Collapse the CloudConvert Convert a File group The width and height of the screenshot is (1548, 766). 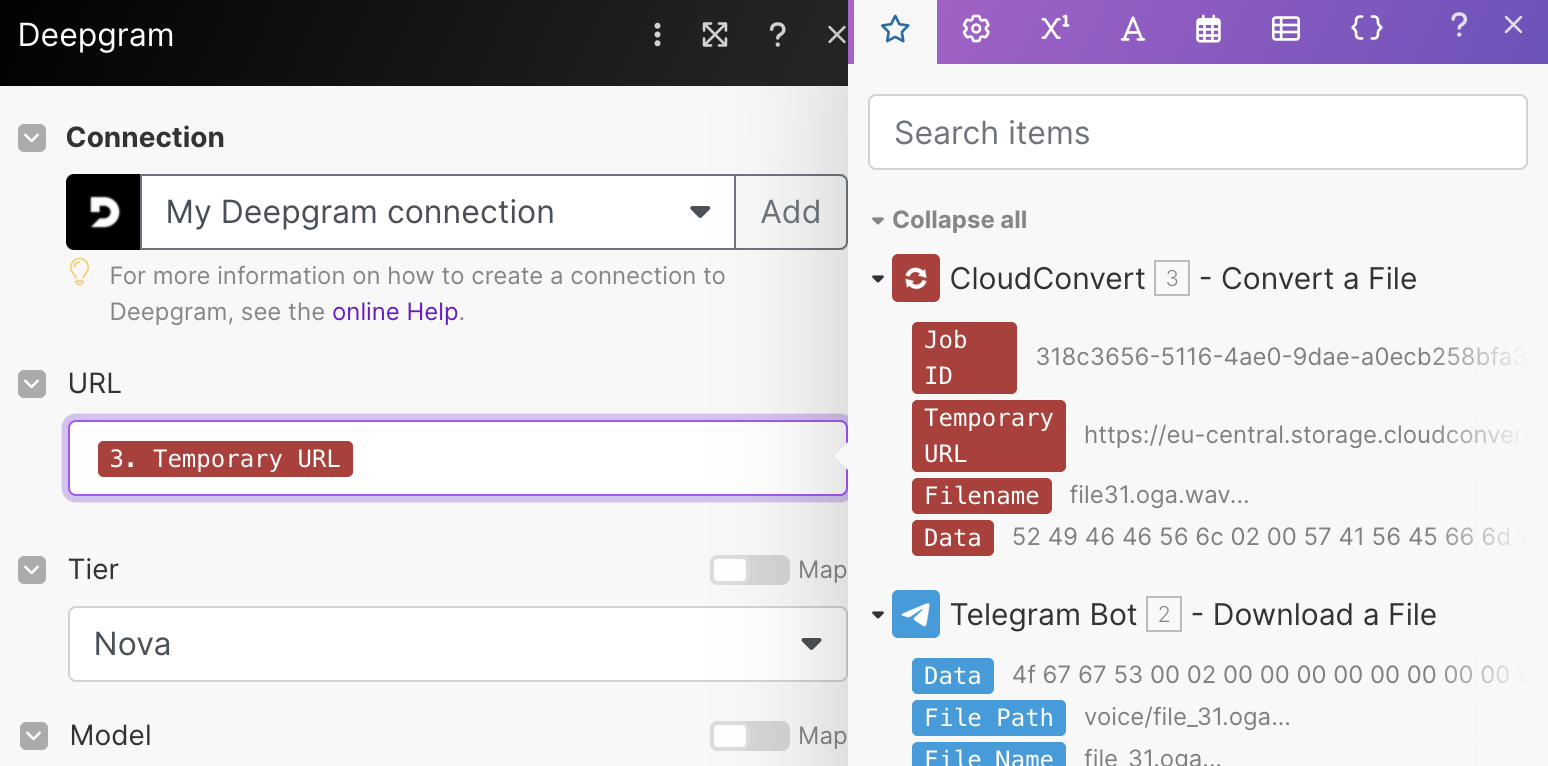click(x=878, y=279)
